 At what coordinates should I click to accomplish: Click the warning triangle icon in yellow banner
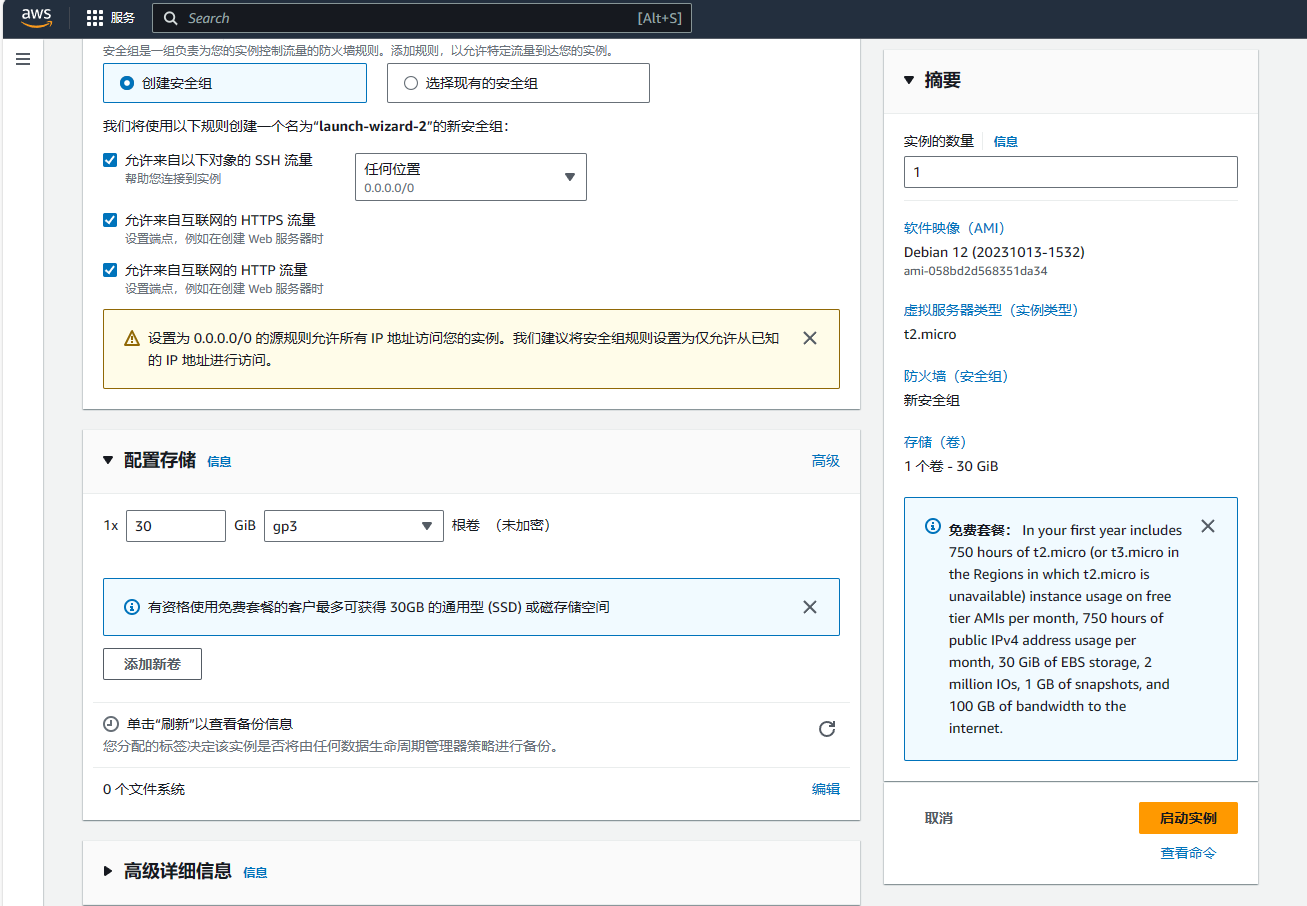[132, 339]
